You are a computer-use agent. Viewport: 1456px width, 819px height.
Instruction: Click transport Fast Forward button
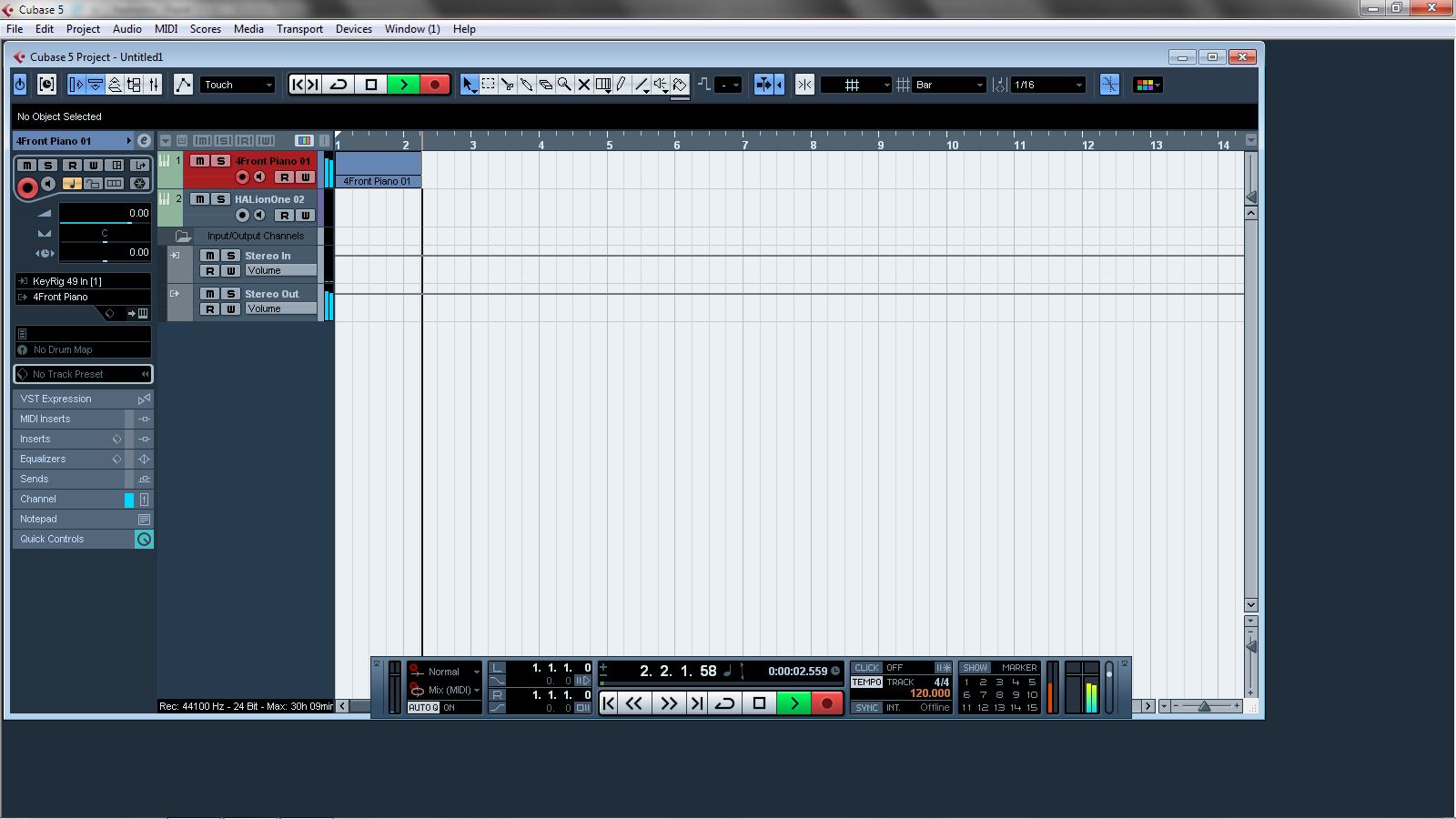click(669, 703)
